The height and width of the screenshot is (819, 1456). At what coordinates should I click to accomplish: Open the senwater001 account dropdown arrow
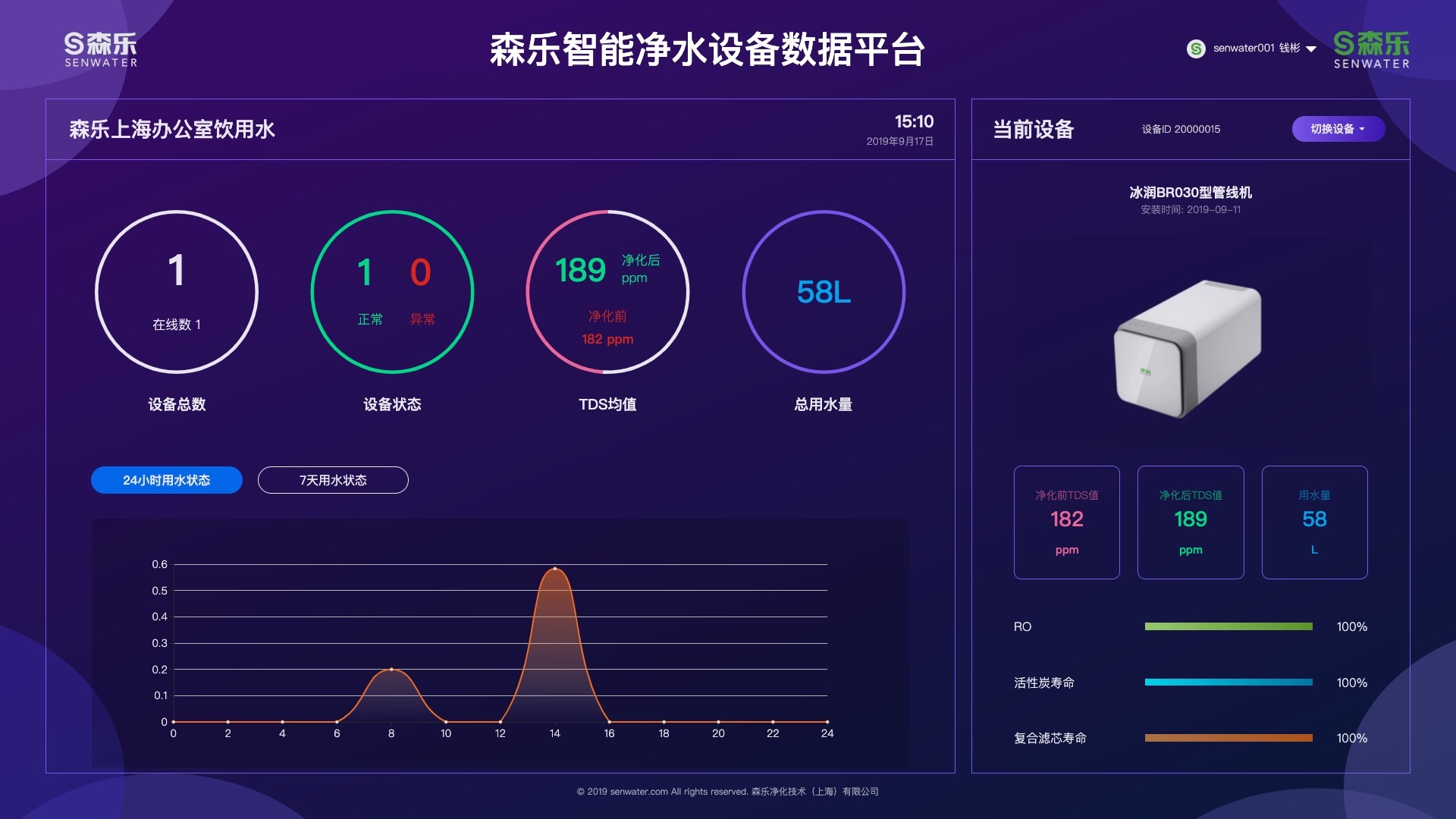[x=1311, y=49]
